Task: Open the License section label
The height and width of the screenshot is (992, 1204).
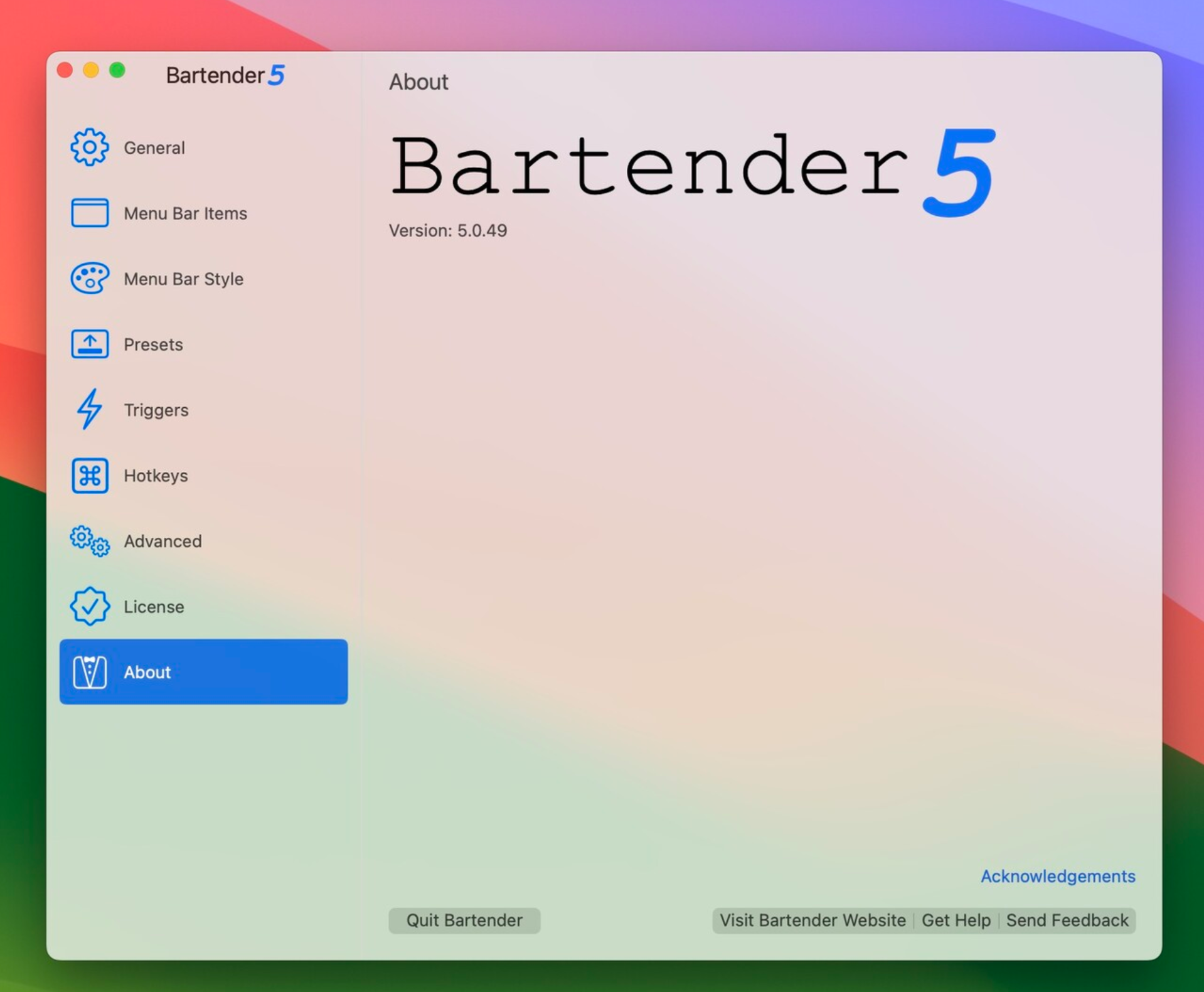Action: point(154,607)
